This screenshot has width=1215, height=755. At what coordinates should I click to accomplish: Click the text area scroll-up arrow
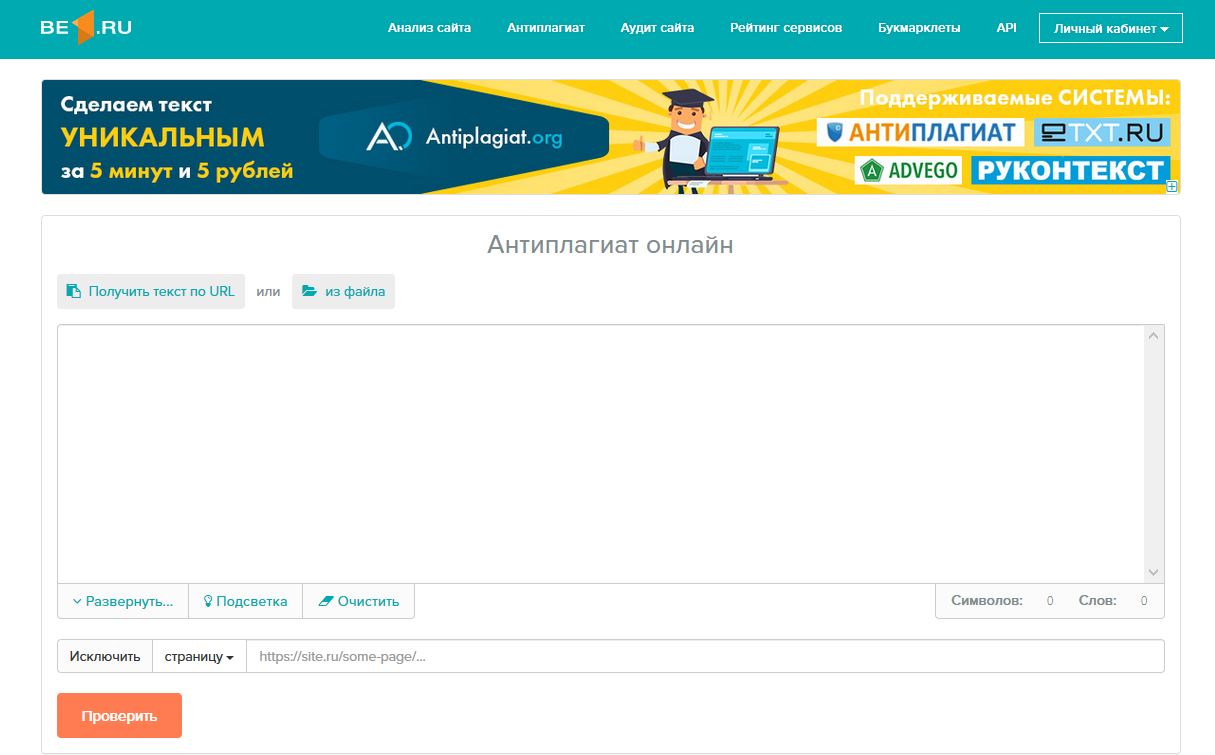tap(1154, 336)
